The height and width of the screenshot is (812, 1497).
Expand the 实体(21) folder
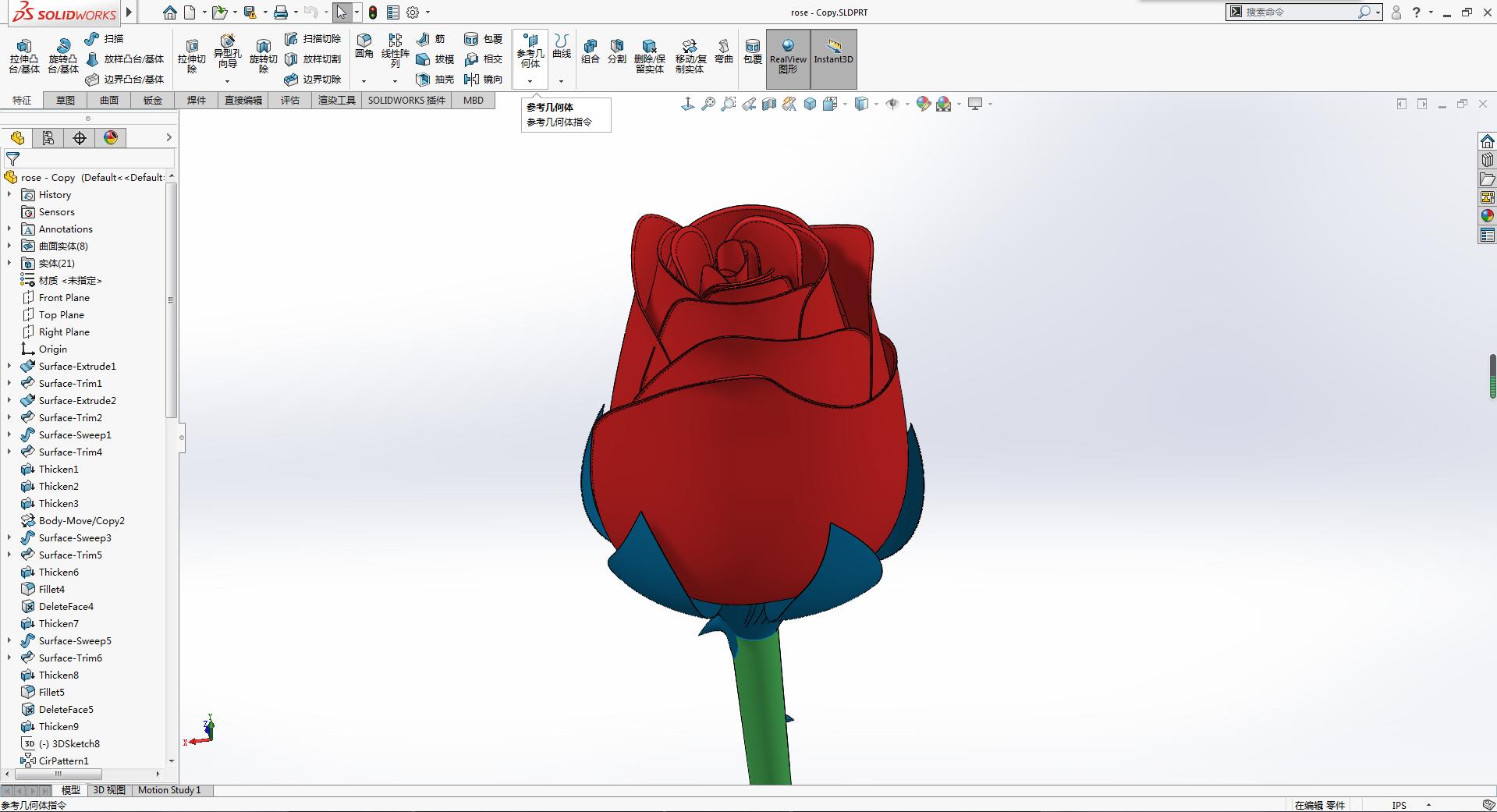(9, 264)
